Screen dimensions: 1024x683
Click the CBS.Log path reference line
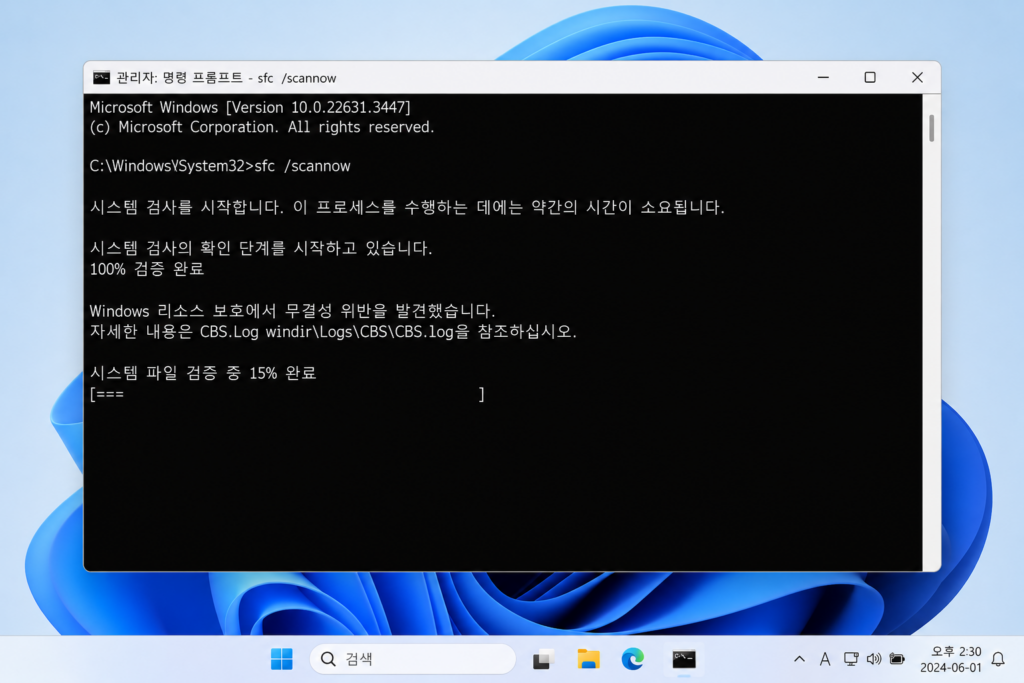(333, 332)
